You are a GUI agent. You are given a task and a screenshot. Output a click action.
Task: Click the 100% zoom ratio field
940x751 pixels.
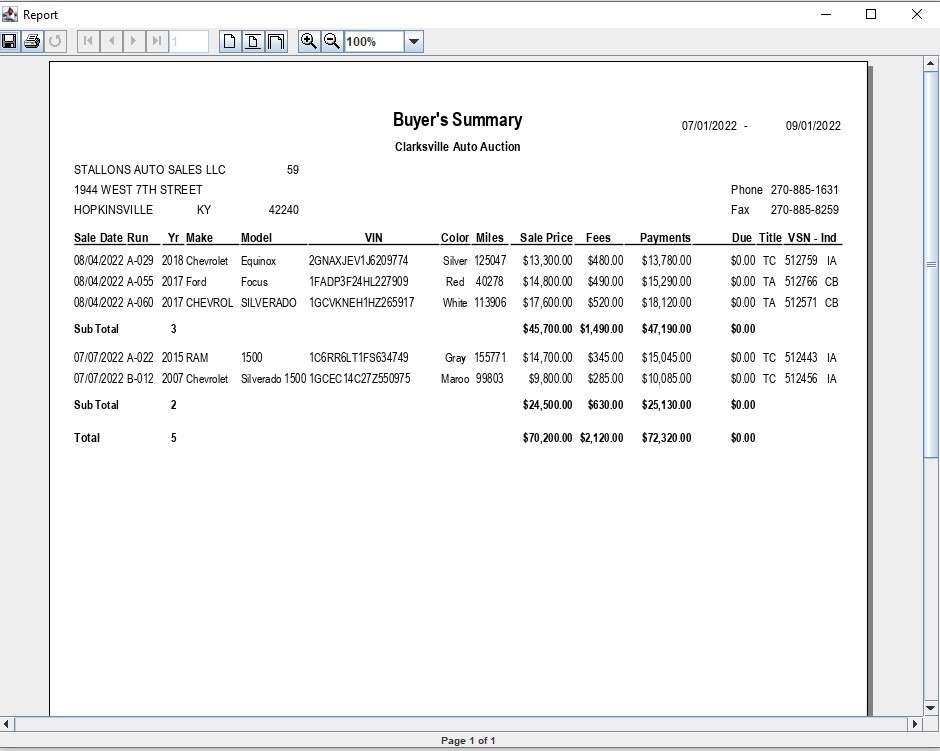click(374, 41)
